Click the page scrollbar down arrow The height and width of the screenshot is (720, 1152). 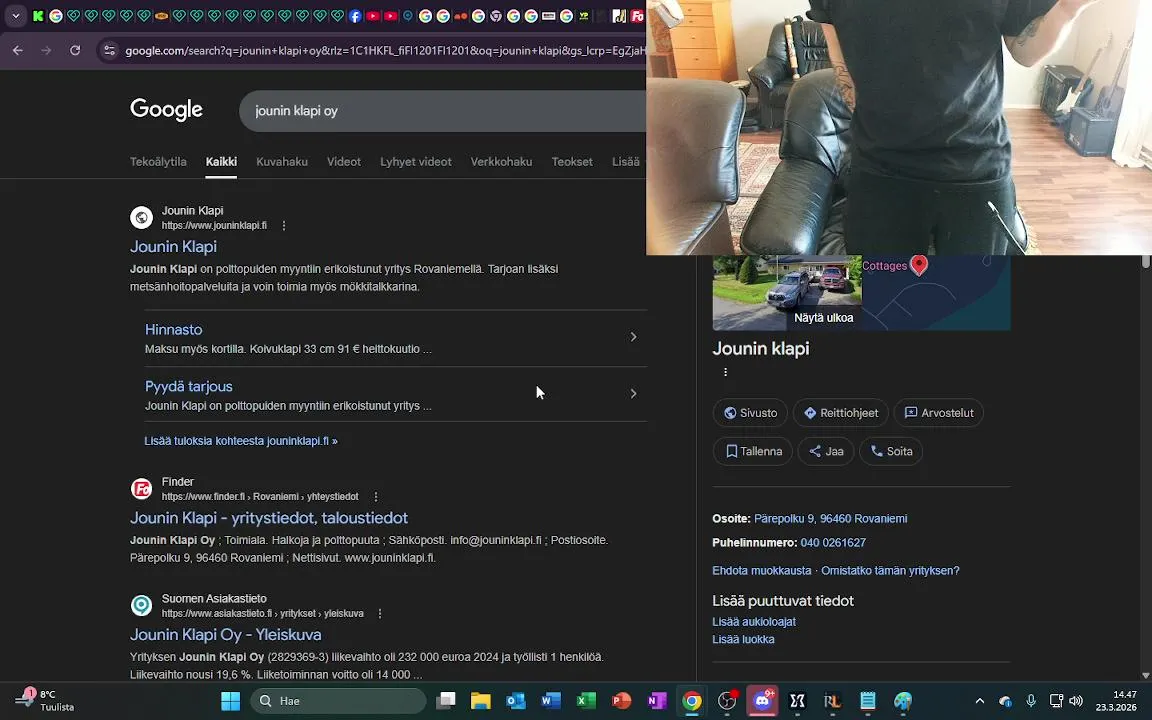click(1145, 675)
